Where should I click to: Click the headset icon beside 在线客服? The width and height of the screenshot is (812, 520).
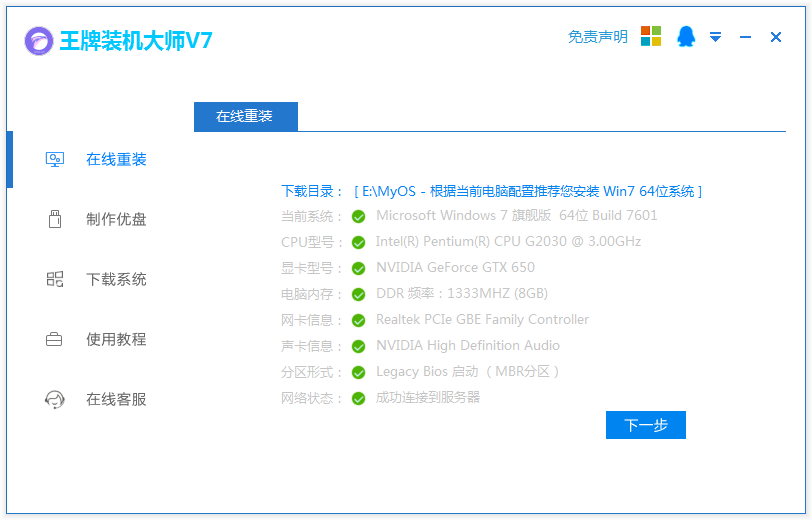coord(55,399)
